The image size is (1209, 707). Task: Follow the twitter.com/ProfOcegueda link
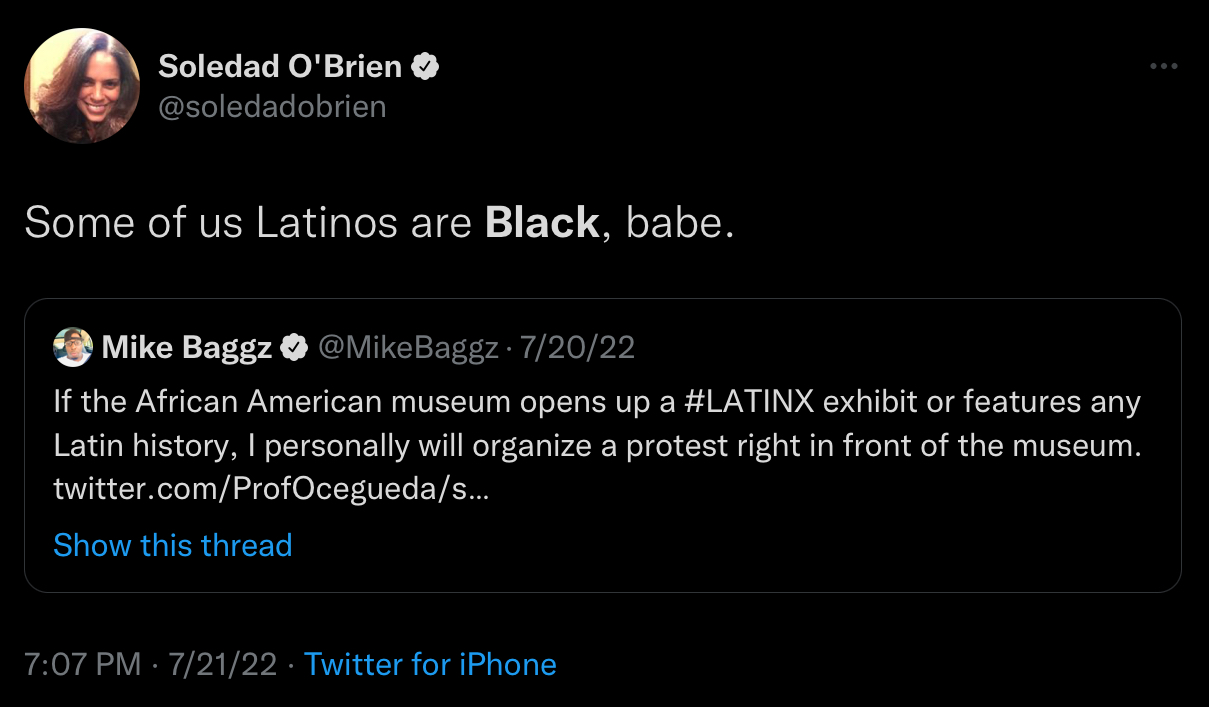(x=271, y=491)
